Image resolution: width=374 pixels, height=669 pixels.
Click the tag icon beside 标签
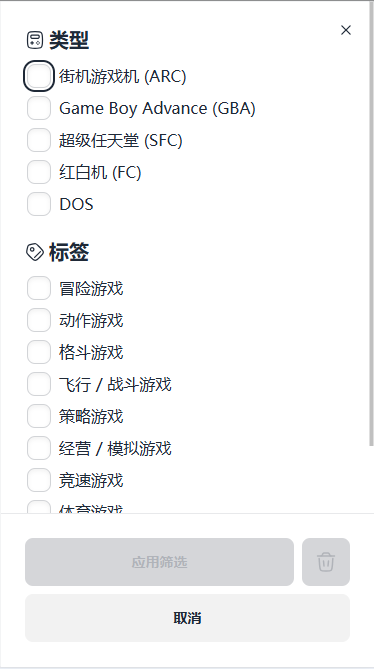click(x=35, y=252)
